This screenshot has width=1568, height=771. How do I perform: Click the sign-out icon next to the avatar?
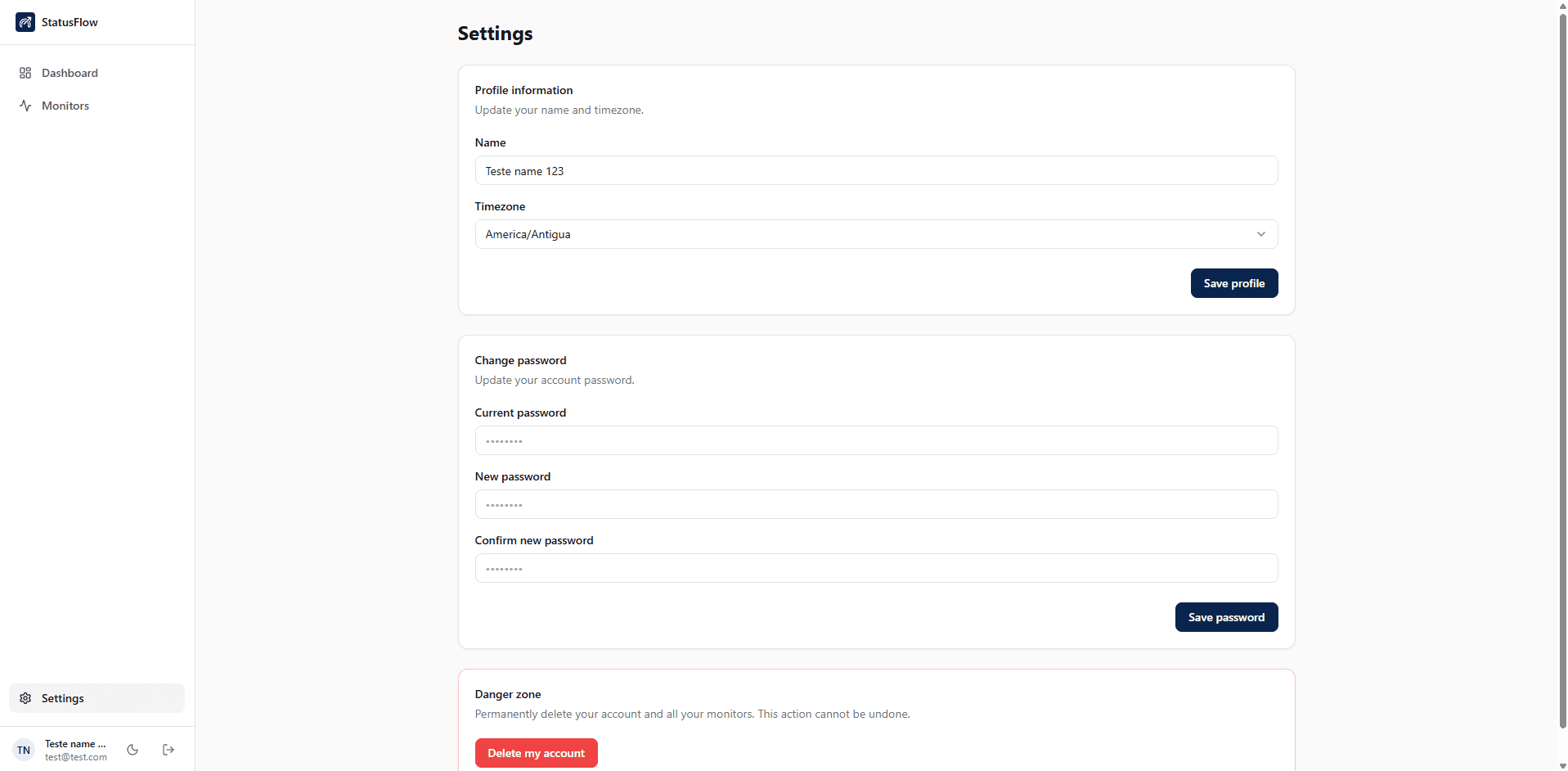[168, 749]
